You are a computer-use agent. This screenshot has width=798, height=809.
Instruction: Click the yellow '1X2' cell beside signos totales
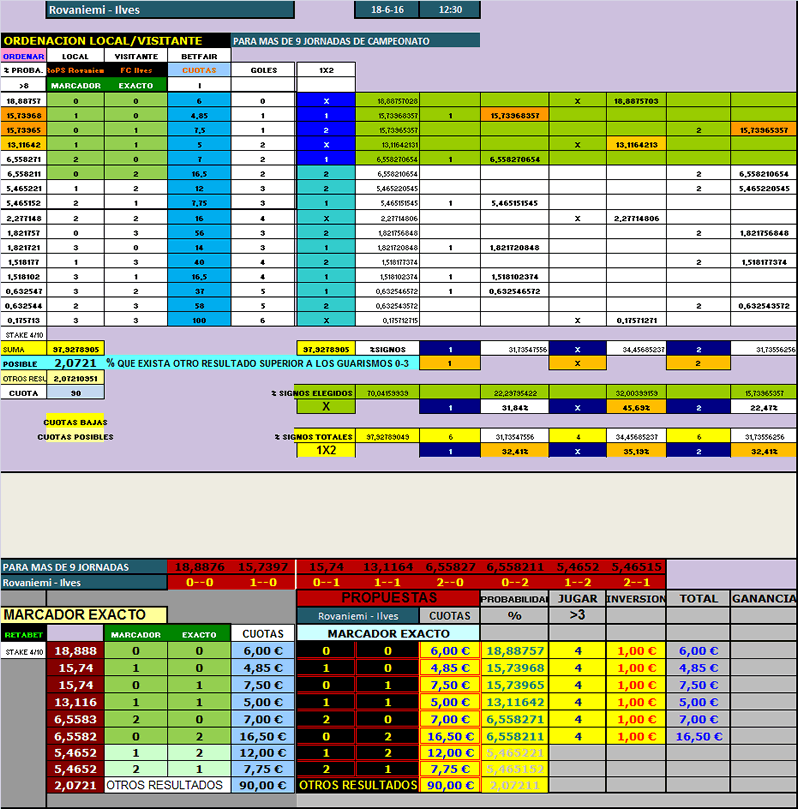click(326, 450)
